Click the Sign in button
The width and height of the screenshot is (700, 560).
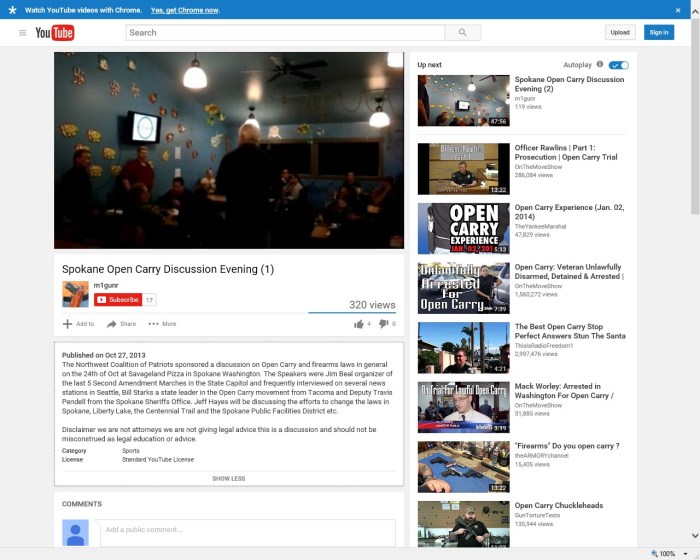658,33
